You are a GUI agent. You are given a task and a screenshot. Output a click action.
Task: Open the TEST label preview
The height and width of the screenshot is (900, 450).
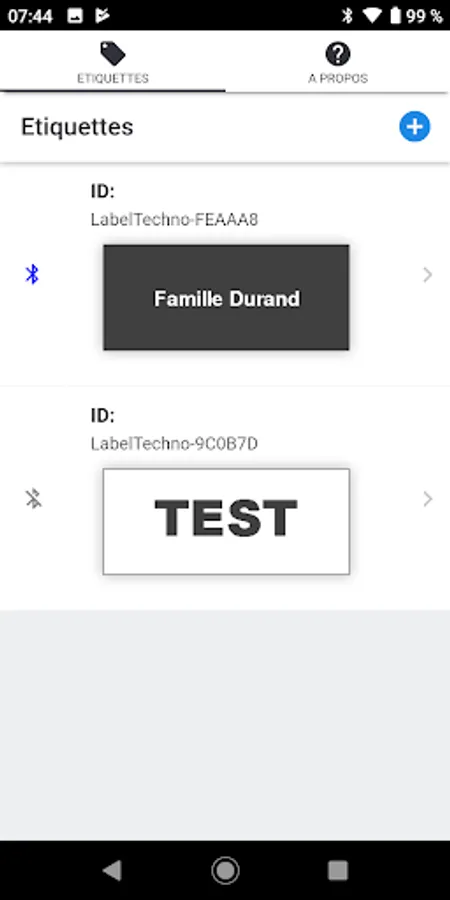tap(226, 521)
